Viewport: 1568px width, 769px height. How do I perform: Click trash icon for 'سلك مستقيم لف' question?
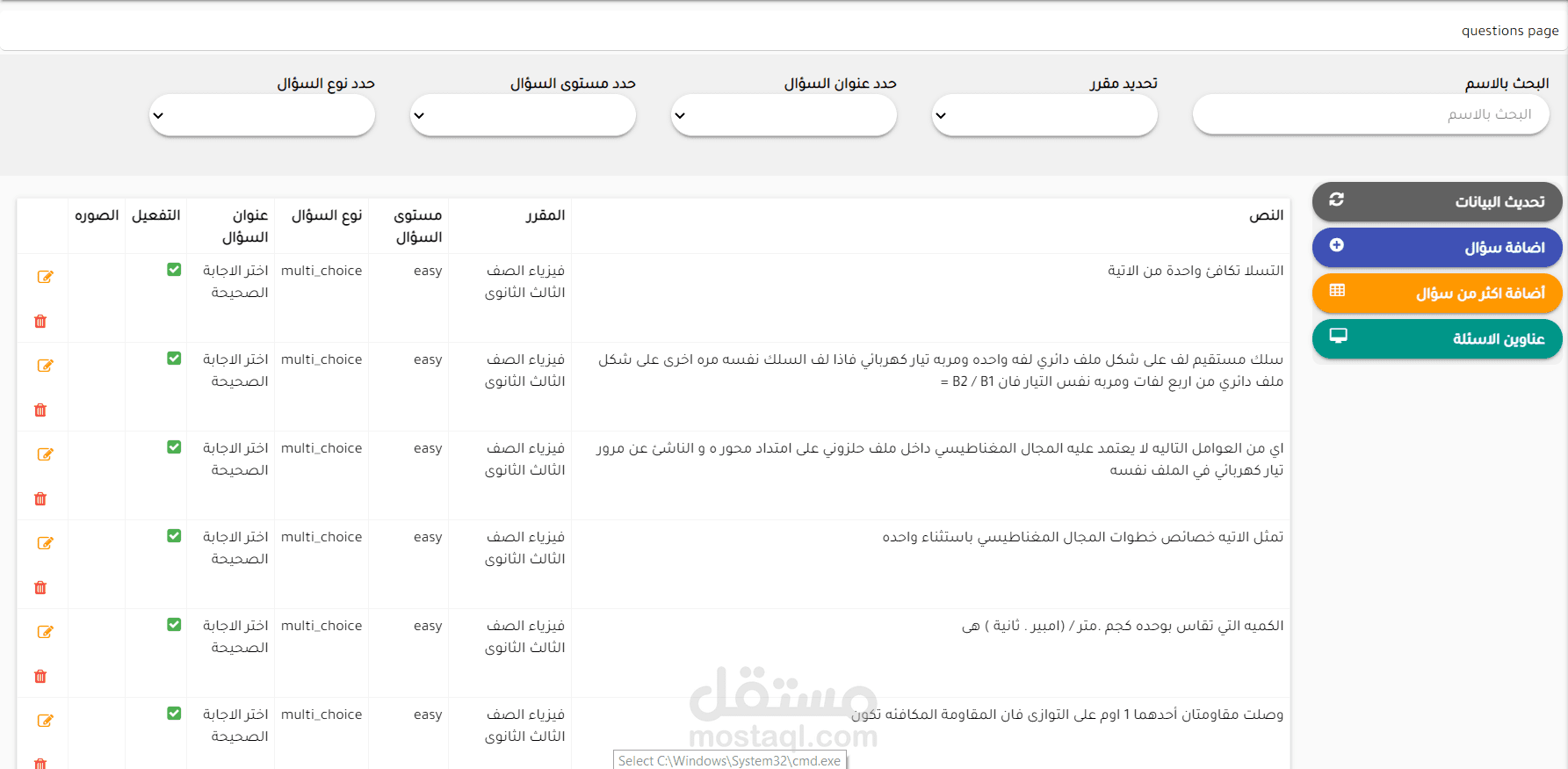(x=40, y=410)
